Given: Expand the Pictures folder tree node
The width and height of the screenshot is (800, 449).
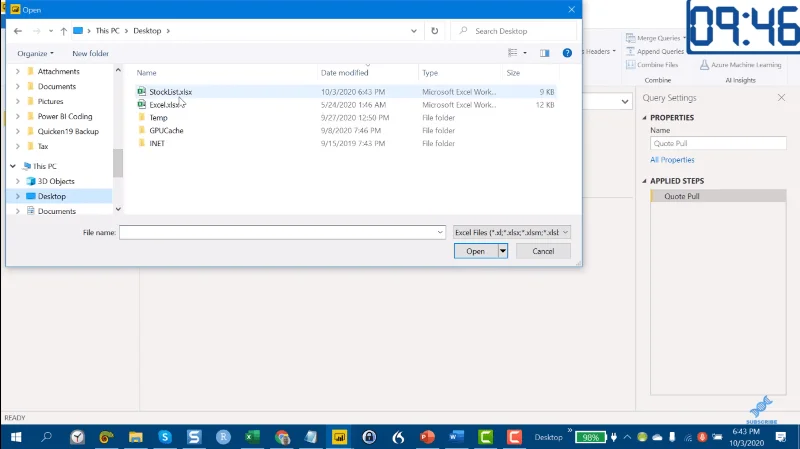Looking at the screenshot, I should click(x=18, y=102).
